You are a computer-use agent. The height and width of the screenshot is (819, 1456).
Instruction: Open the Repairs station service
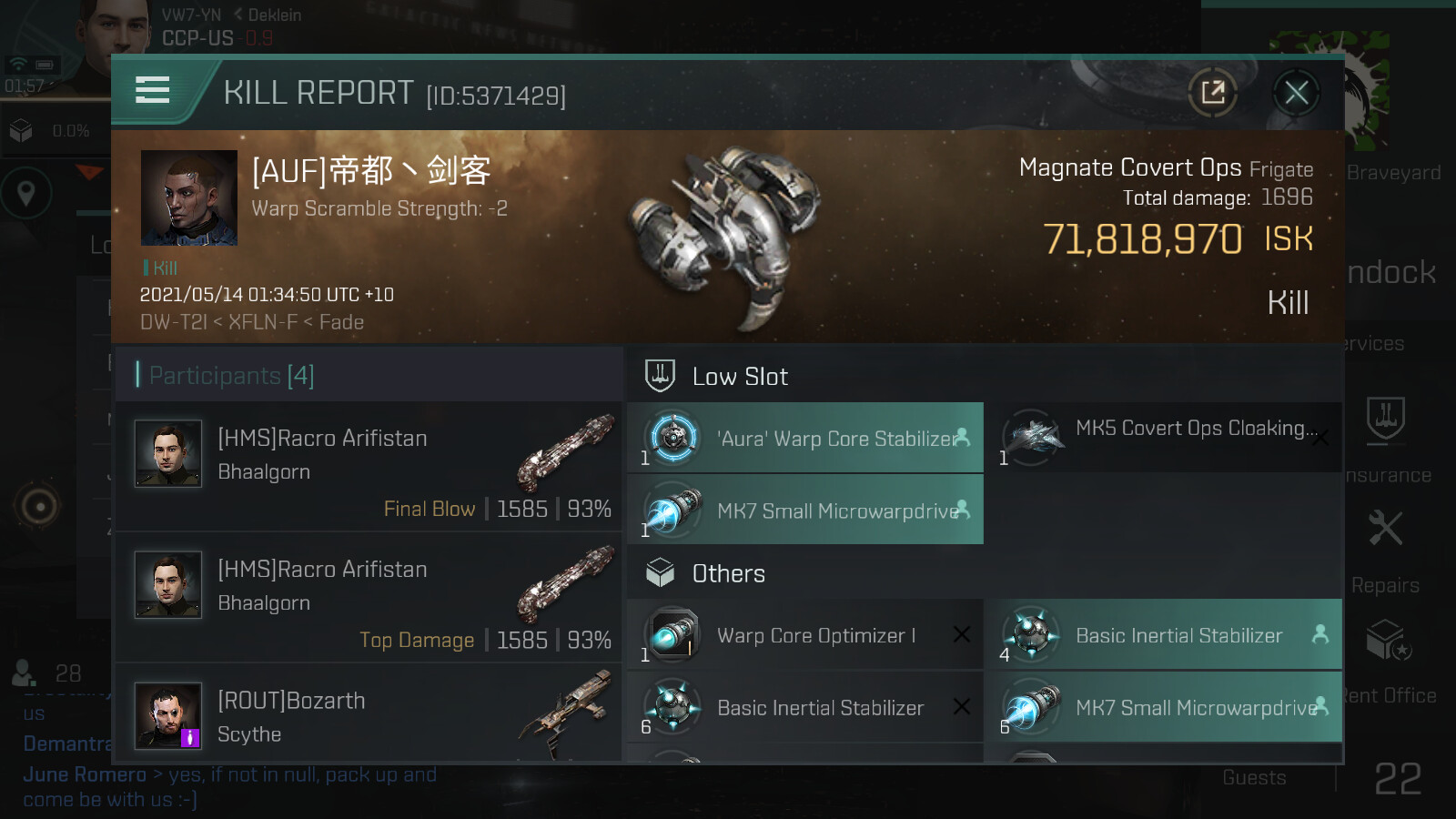[1385, 546]
